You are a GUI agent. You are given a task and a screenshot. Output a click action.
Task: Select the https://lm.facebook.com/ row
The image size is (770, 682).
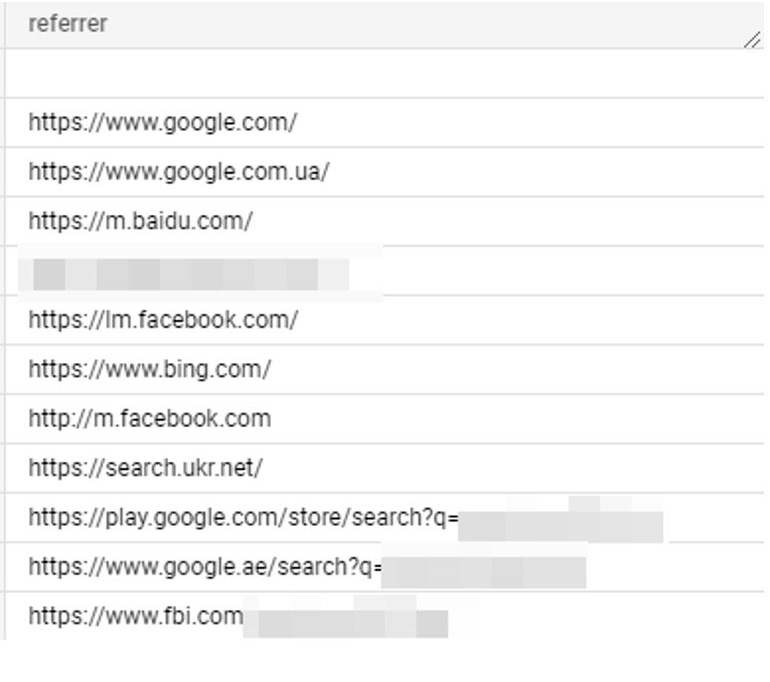tap(385, 320)
